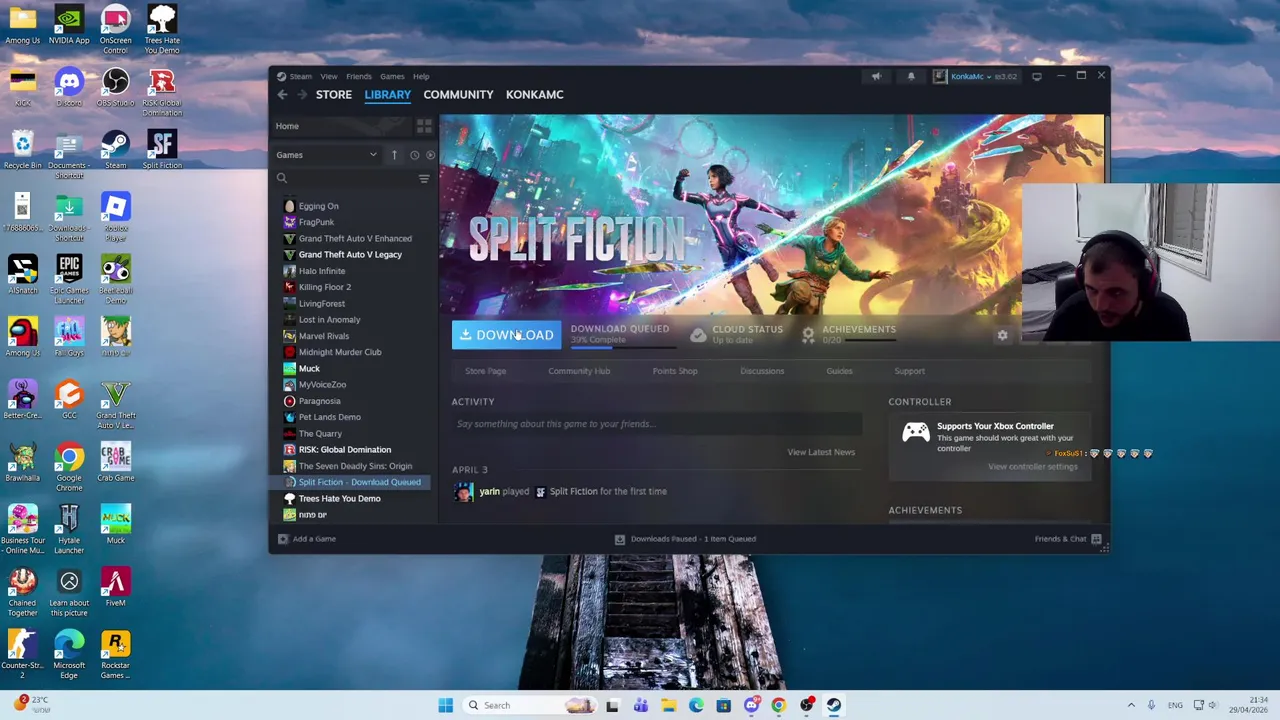Viewport: 1280px width, 720px height.
Task: Open the Games menu
Action: (392, 76)
